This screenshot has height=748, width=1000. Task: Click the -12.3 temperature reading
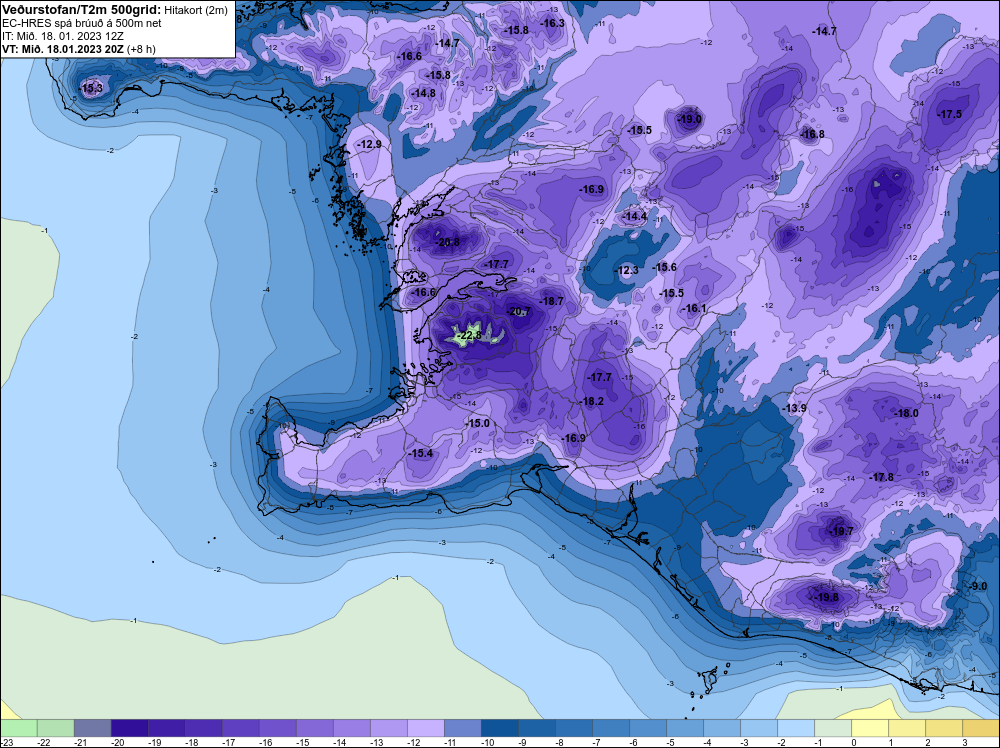pos(627,270)
